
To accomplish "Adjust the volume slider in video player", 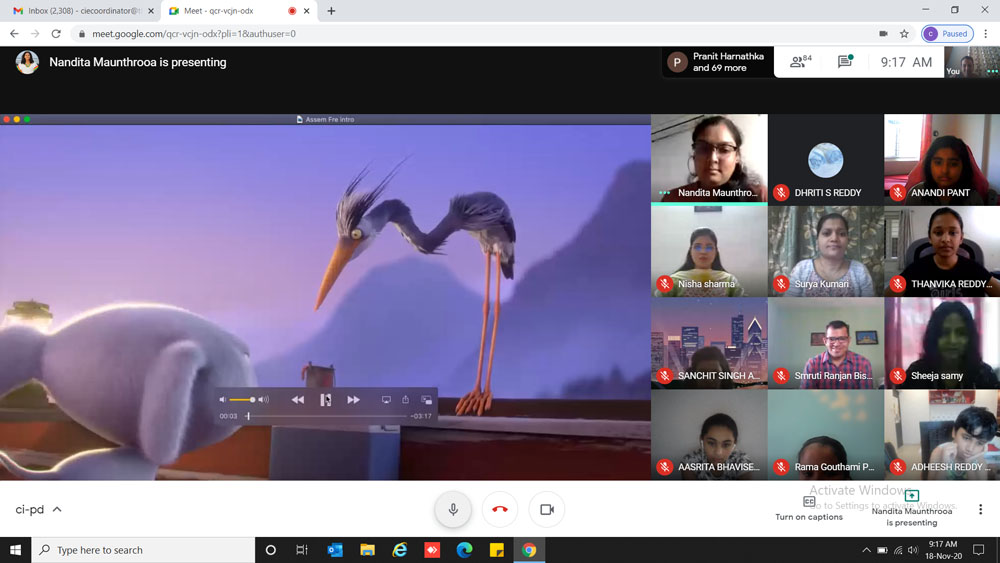I will pyautogui.click(x=242, y=400).
